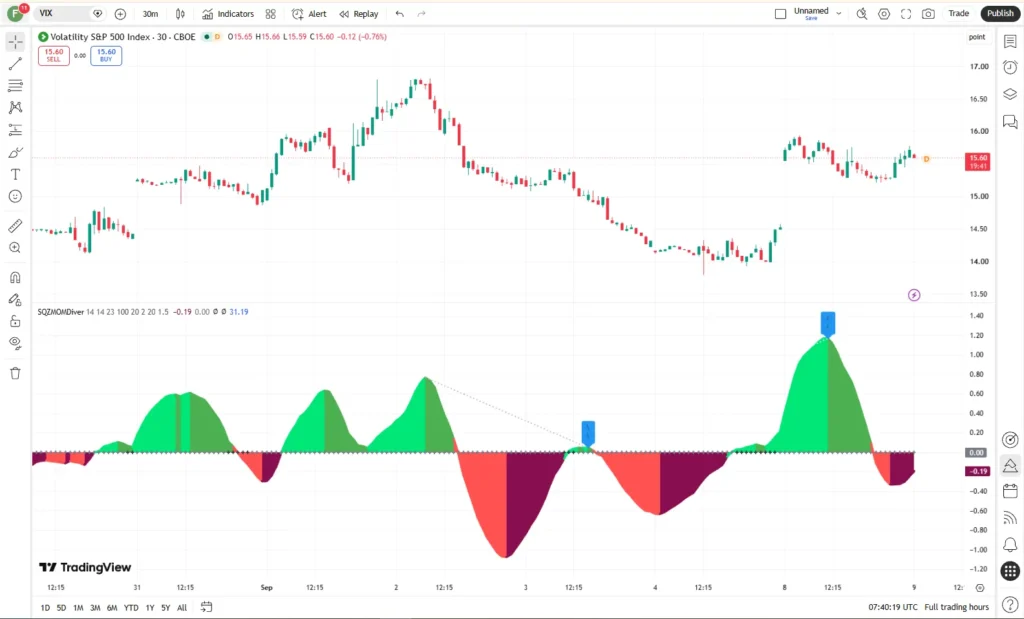Select the 1M date range
The width and height of the screenshot is (1024, 619).
point(78,608)
